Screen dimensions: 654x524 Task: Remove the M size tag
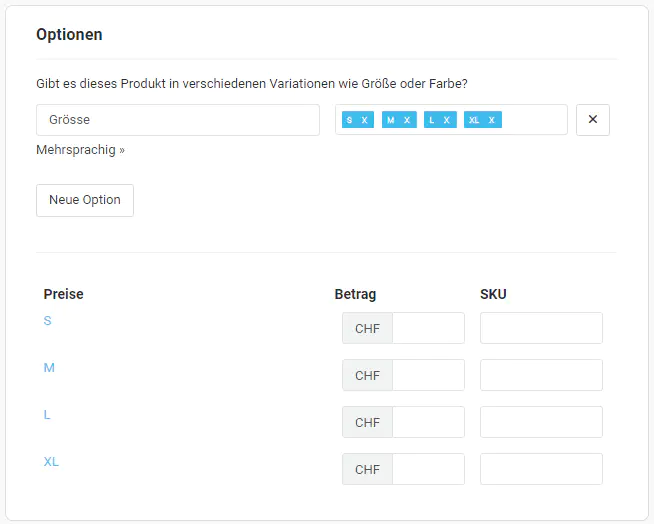point(407,120)
